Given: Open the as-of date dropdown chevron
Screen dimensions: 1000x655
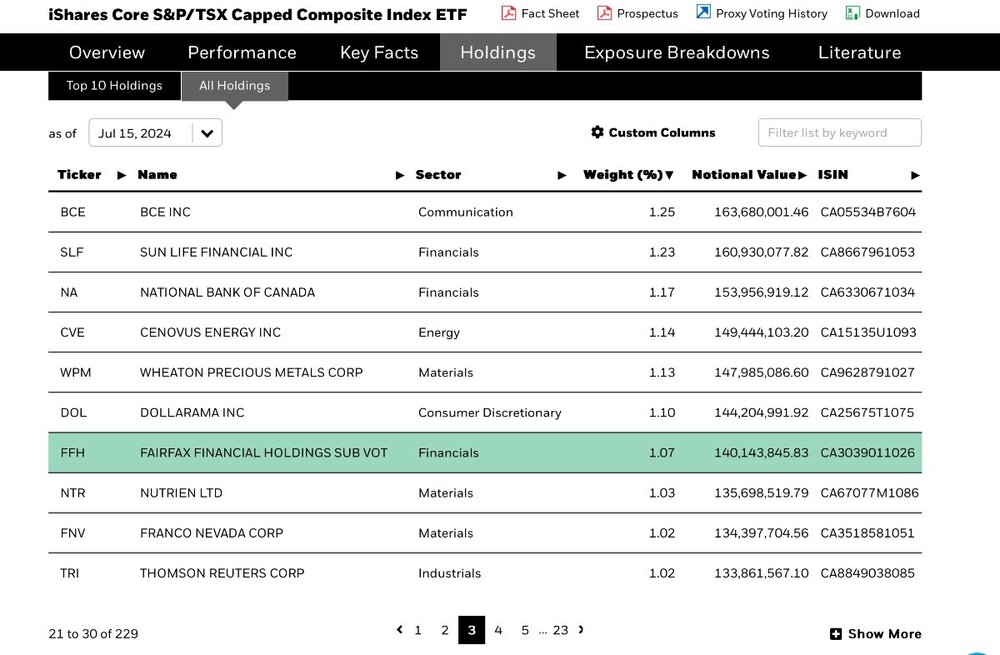Looking at the screenshot, I should point(207,133).
